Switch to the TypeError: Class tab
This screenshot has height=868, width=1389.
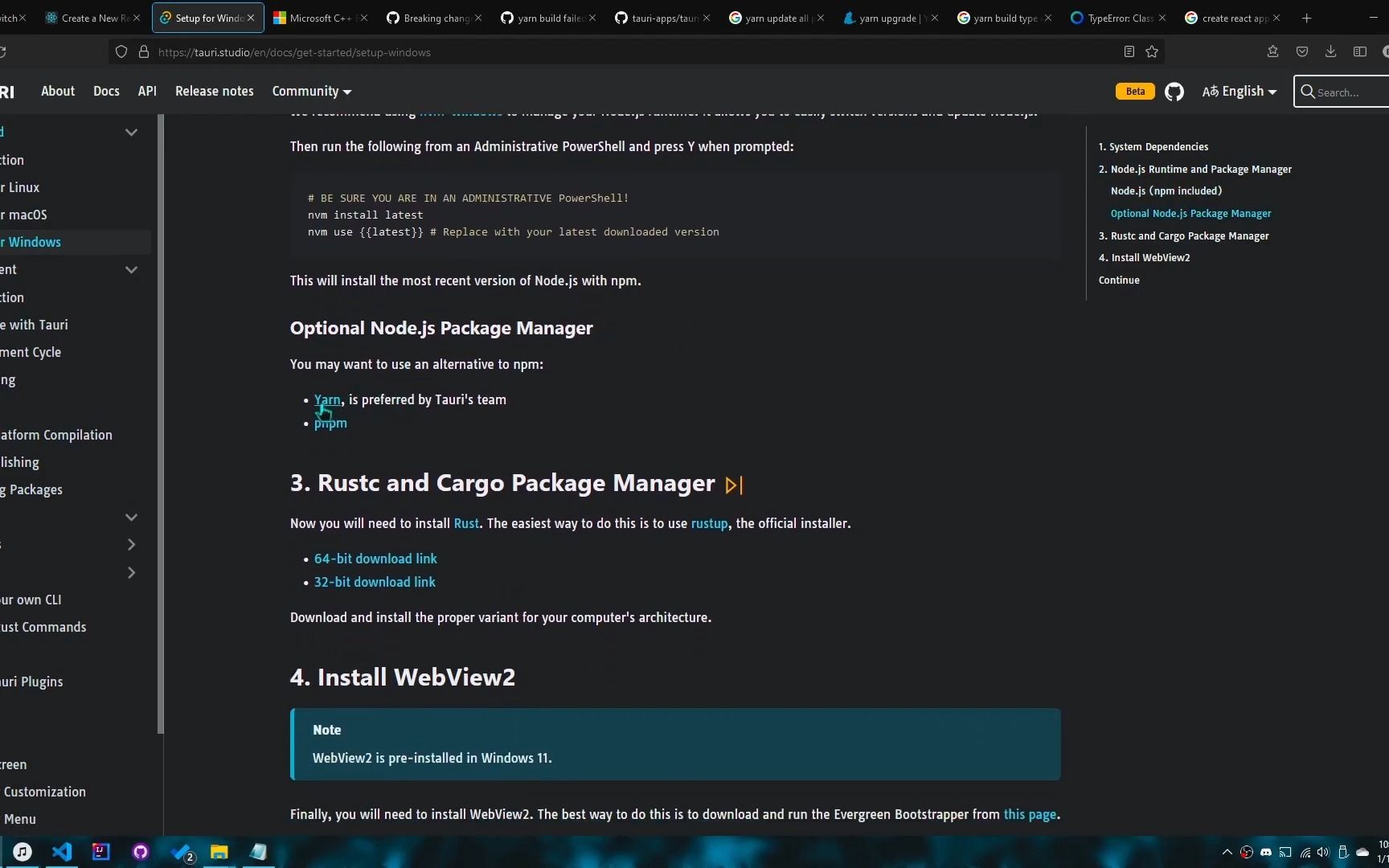point(1118,18)
